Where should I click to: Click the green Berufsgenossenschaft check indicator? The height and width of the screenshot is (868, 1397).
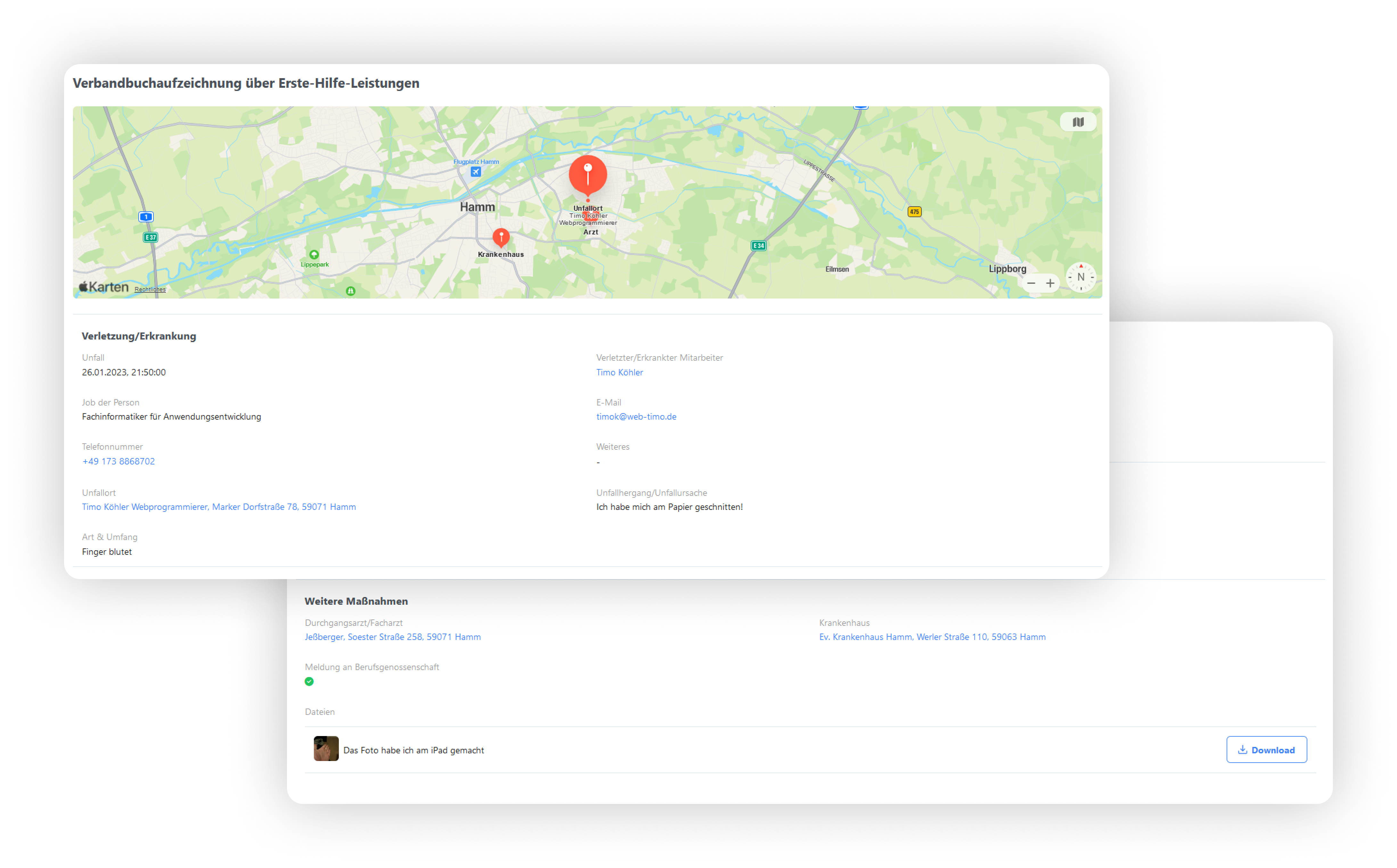pos(309,681)
